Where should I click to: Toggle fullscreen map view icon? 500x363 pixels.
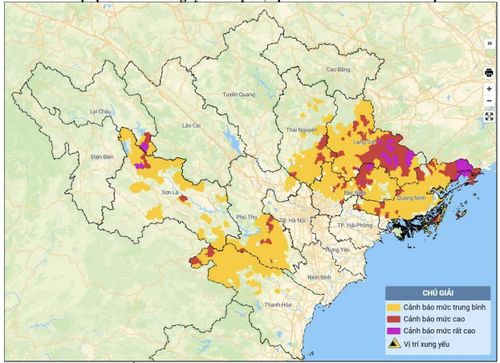[x=489, y=117]
